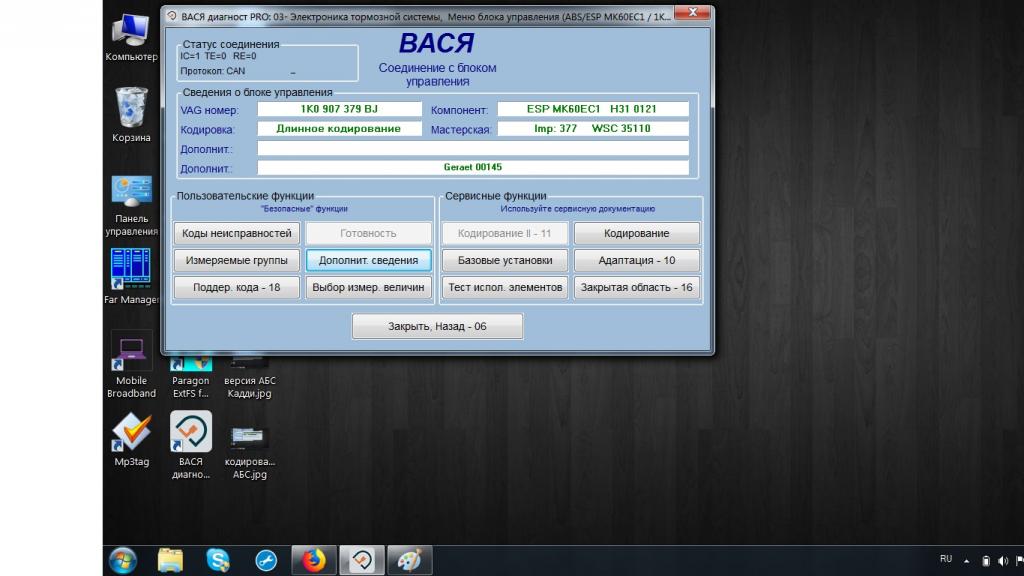Open Панель управления desktop icon
The height and width of the screenshot is (576, 1024).
pos(131,206)
